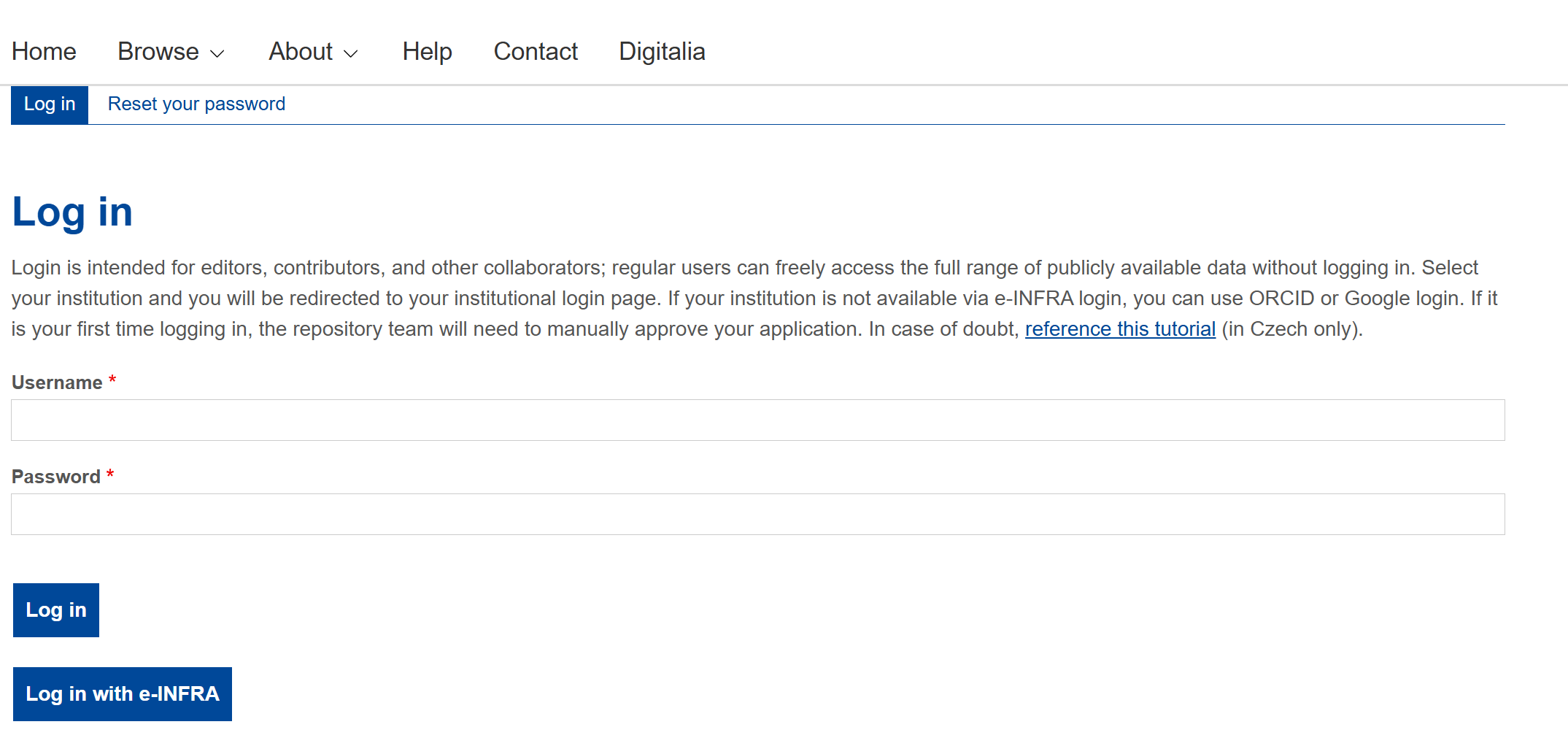Click the Password field label text
This screenshot has width=1568, height=746.
click(54, 476)
